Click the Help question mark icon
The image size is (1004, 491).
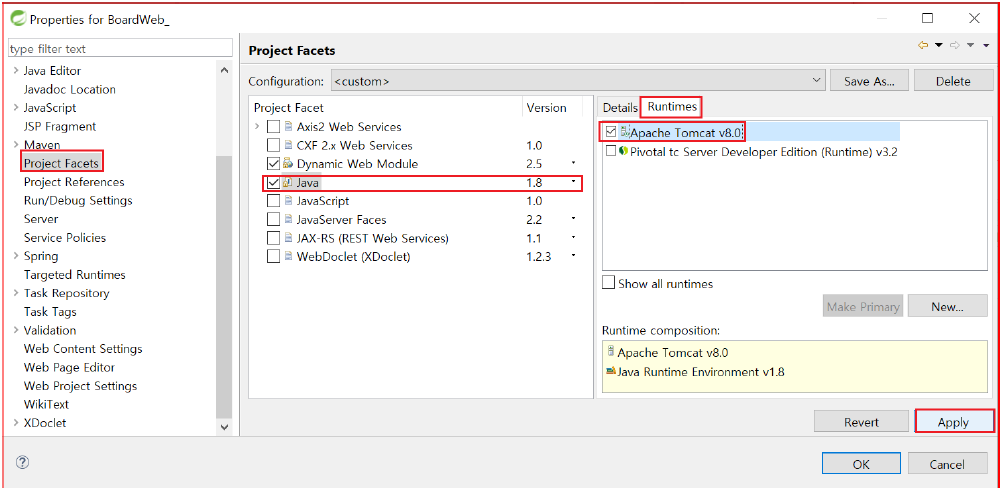[22, 462]
